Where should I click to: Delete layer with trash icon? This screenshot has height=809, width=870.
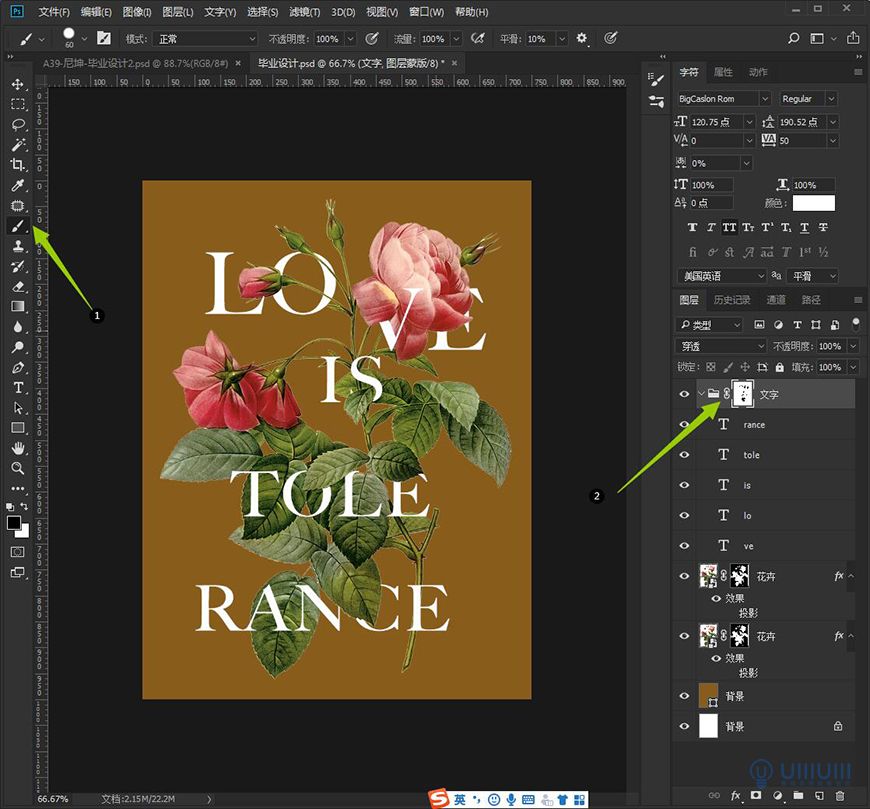[840, 796]
